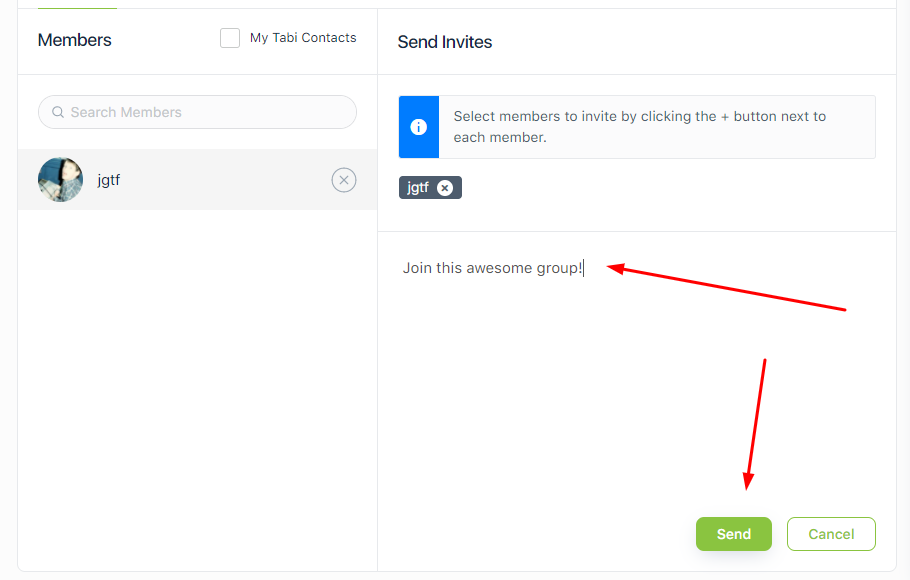Click the My Tabi Contacts label text
910x580 pixels.
[303, 38]
